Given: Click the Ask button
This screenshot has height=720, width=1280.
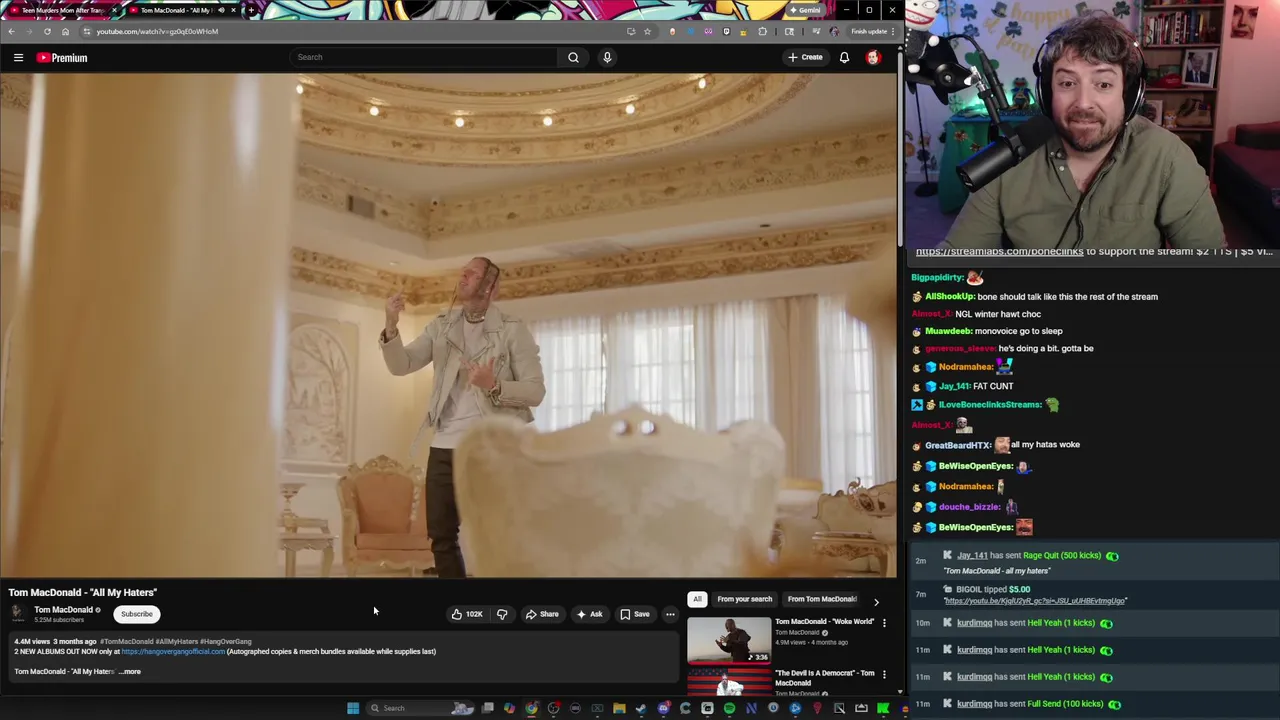Looking at the screenshot, I should coord(589,614).
